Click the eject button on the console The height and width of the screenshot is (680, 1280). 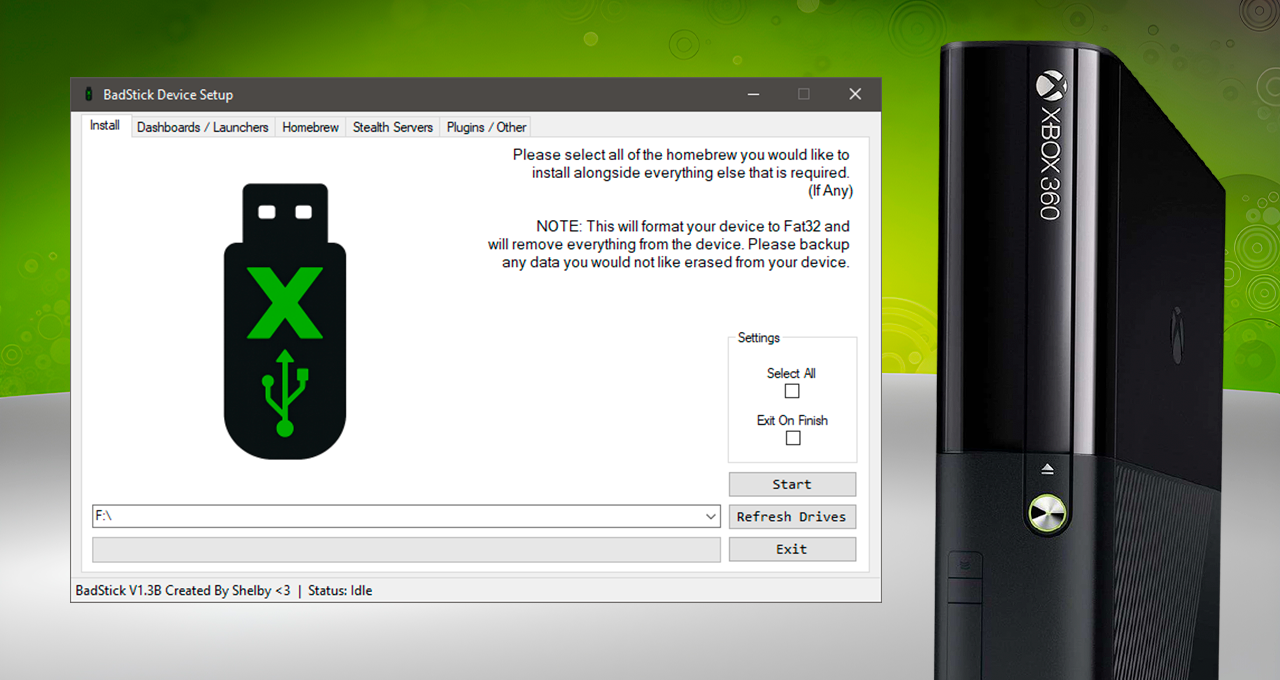pyautogui.click(x=1047, y=469)
